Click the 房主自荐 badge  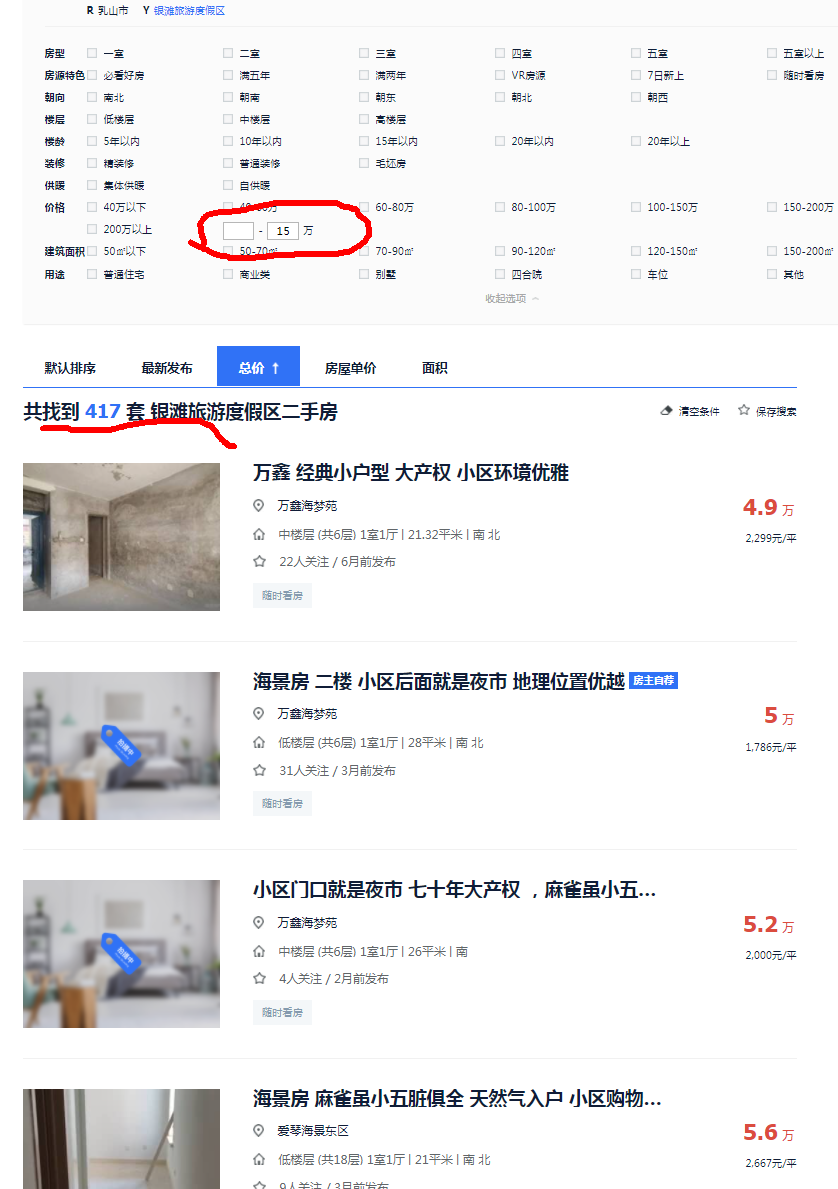654,681
